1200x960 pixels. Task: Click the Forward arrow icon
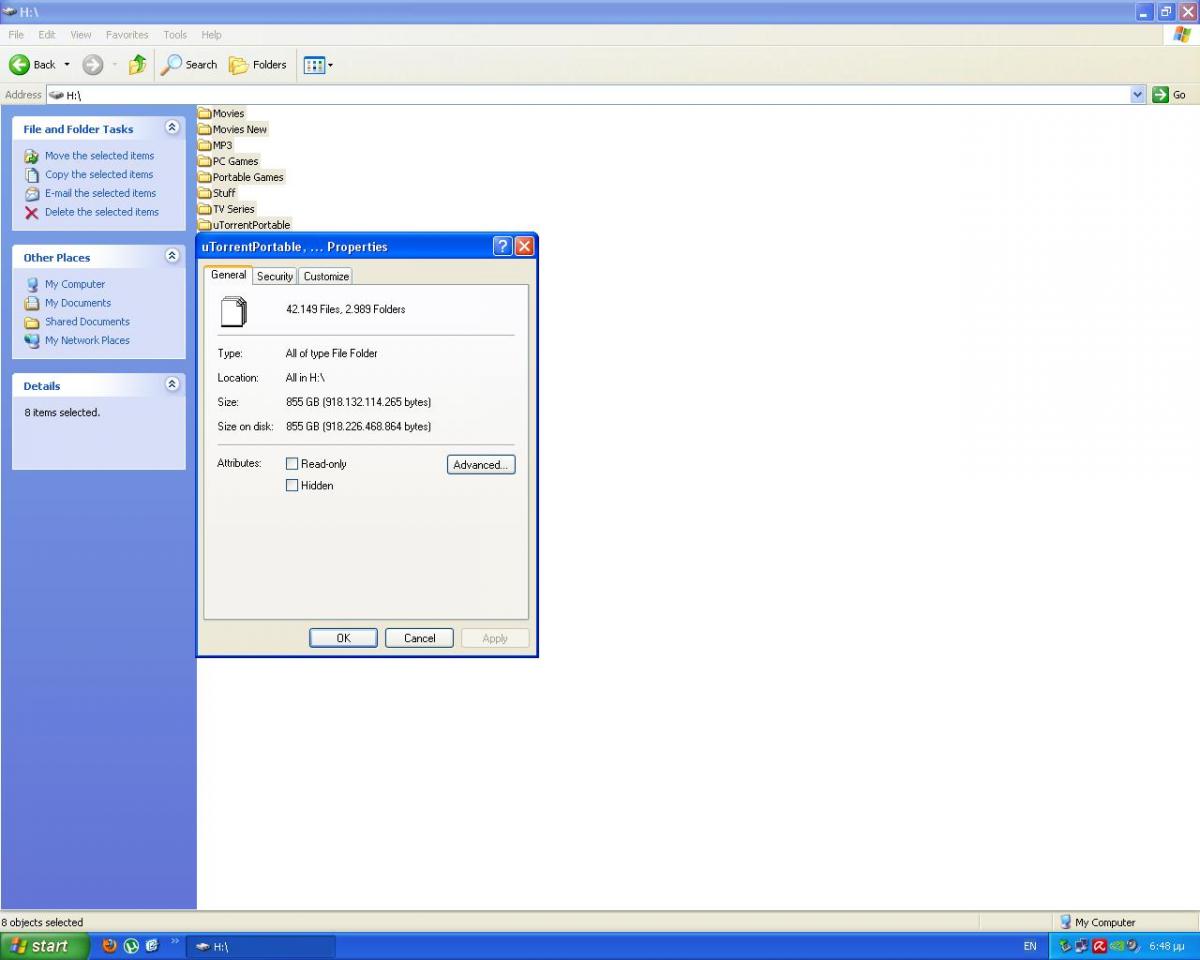coord(92,65)
